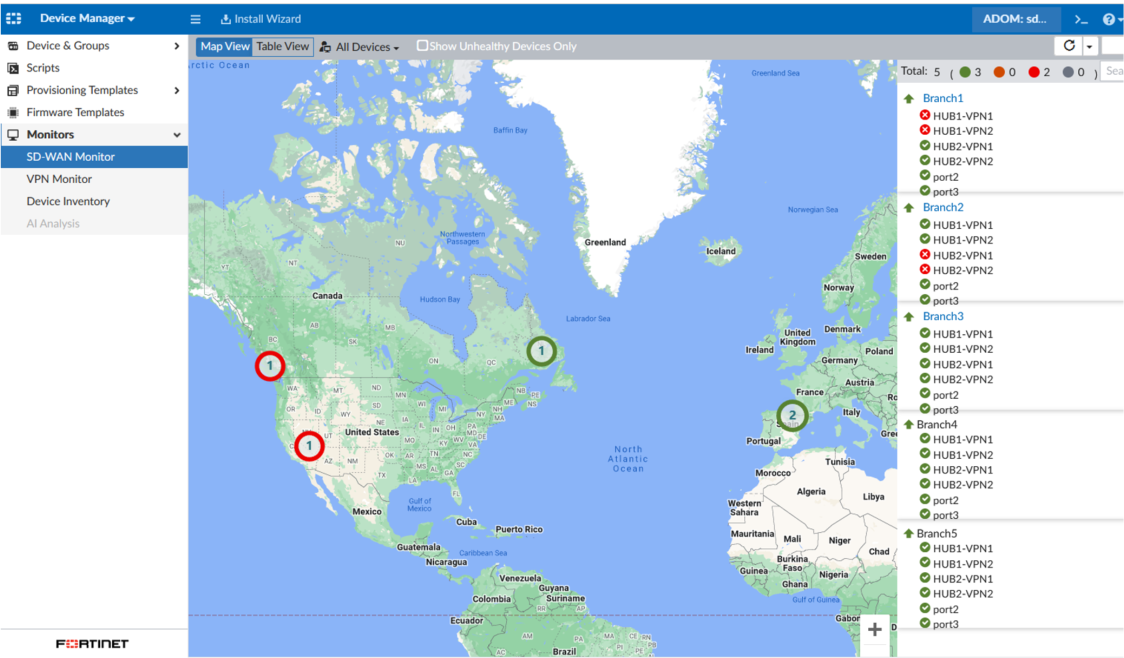This screenshot has height=658, width=1124.
Task: Select Branch4 HUB1-VPN1 entry
Action: click(x=963, y=439)
